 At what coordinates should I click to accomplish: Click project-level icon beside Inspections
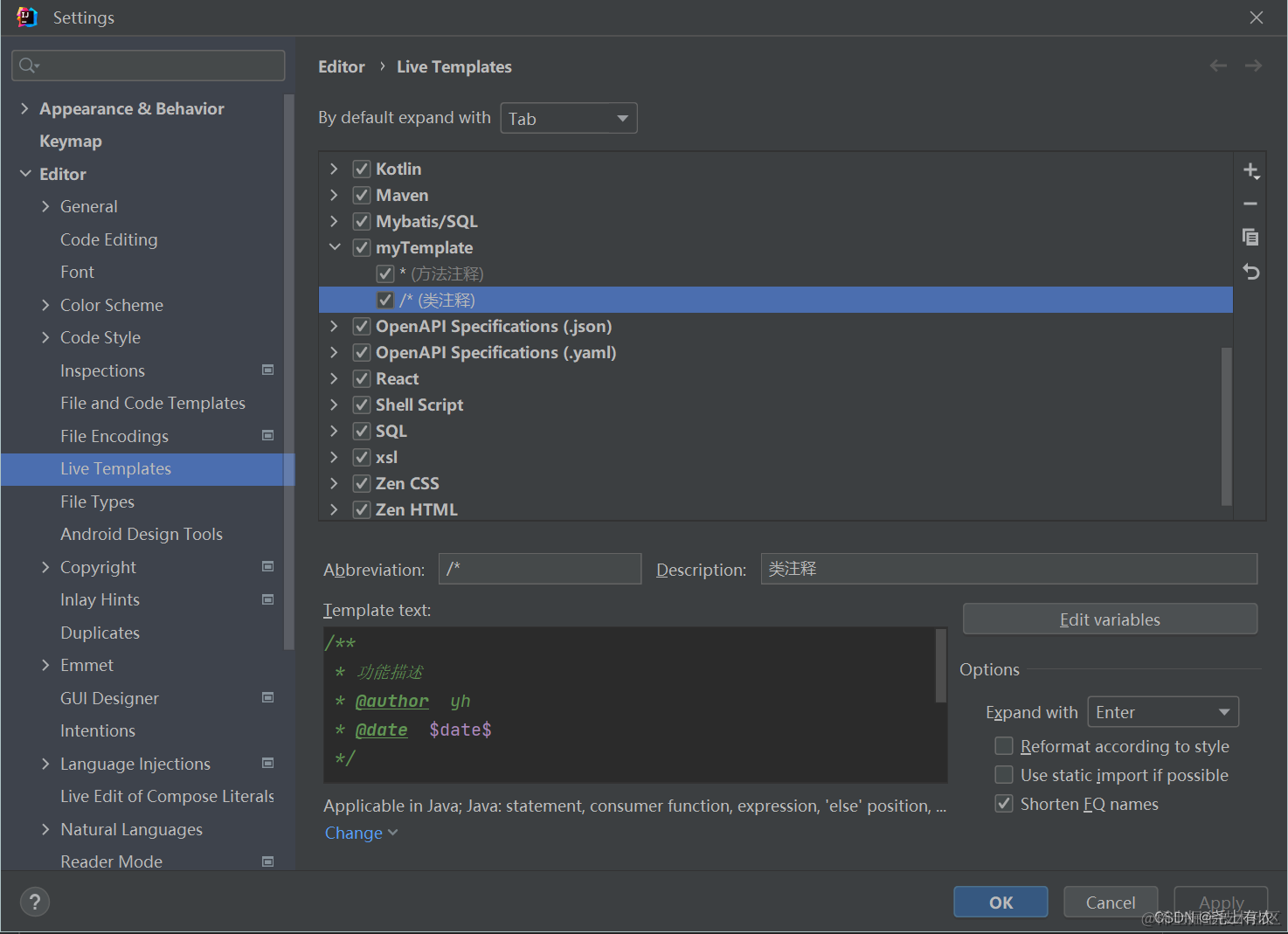click(x=268, y=370)
